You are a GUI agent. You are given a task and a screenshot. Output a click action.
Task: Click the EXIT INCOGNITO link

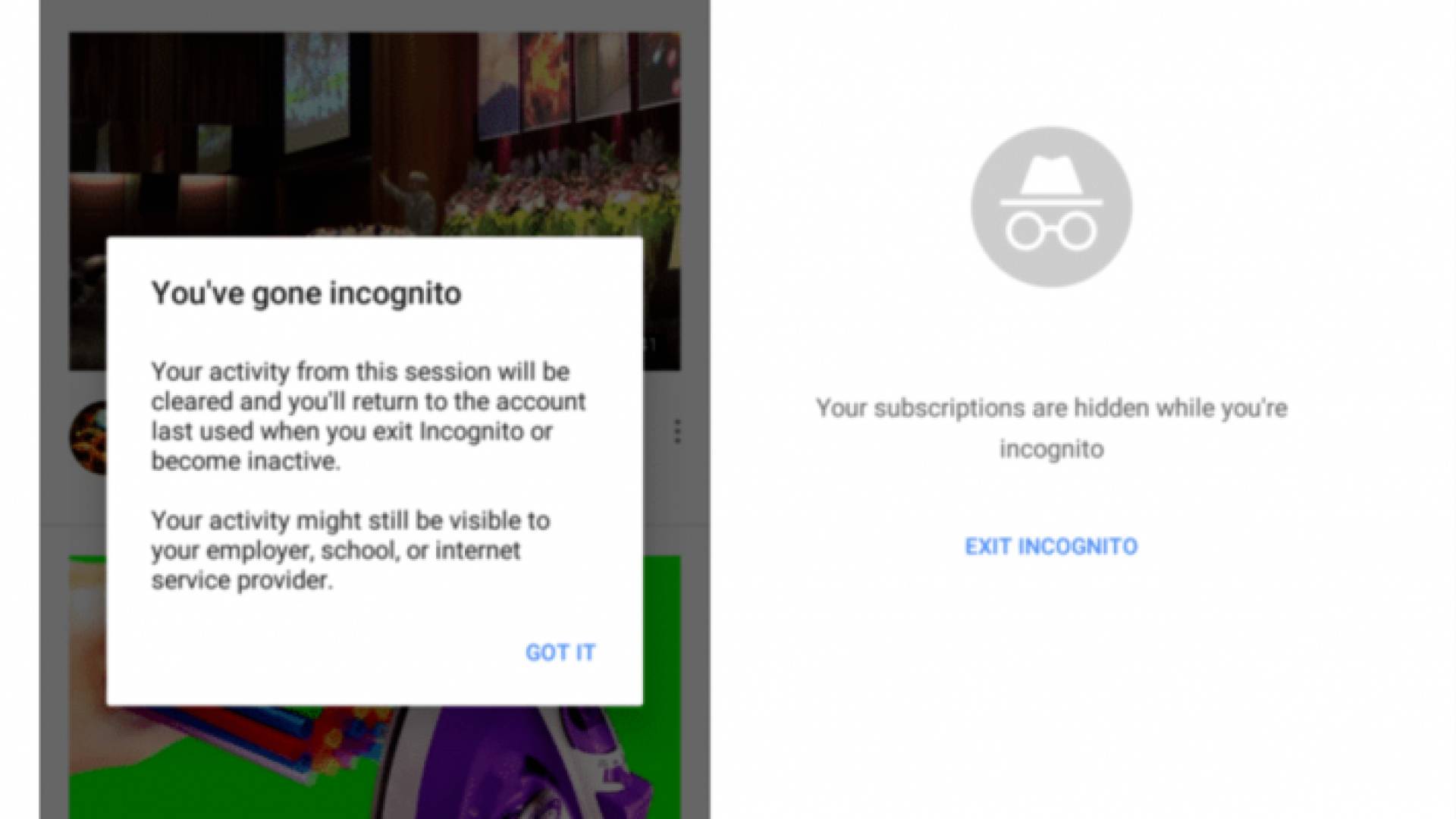tap(1051, 546)
